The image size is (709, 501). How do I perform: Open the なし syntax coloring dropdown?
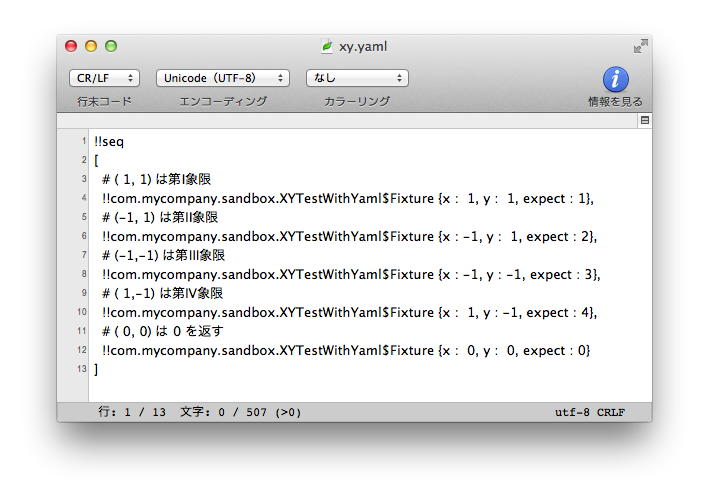(357, 78)
